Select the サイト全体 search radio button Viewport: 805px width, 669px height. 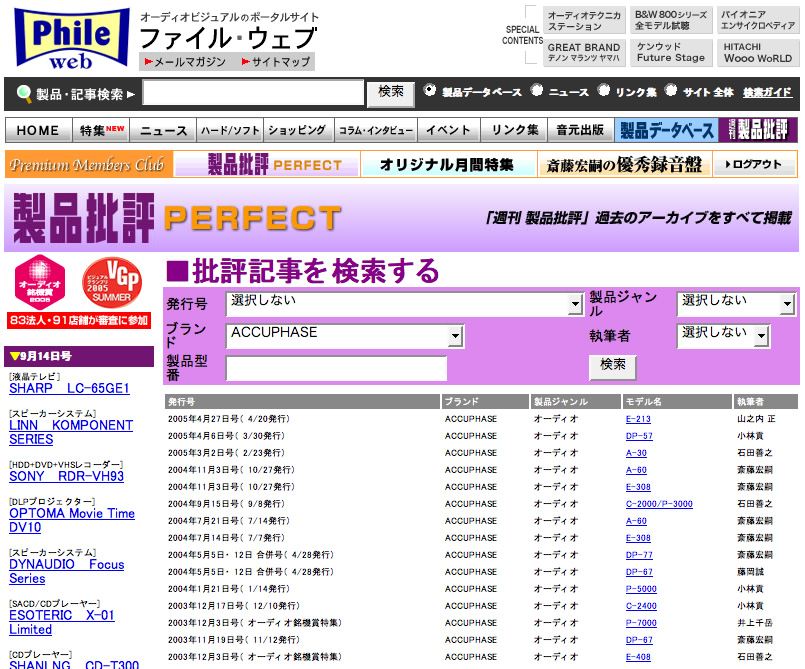pos(670,90)
